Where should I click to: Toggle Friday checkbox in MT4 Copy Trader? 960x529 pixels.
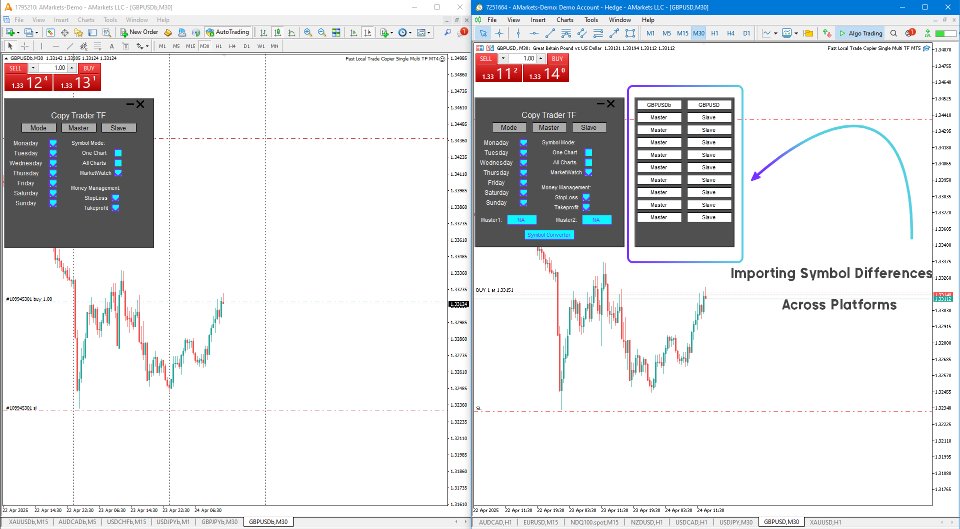click(53, 183)
